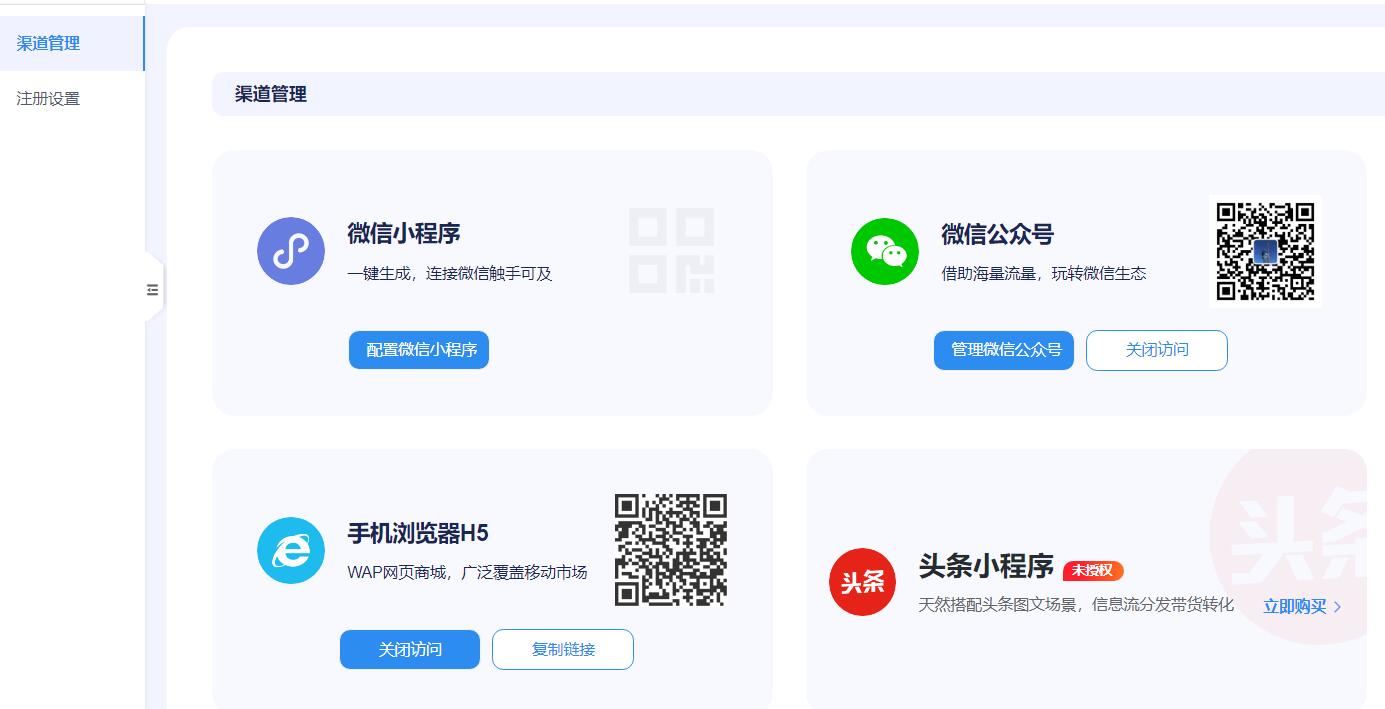Click the arrow chevron beside 立即购买
The width and height of the screenshot is (1385, 709).
(1337, 607)
